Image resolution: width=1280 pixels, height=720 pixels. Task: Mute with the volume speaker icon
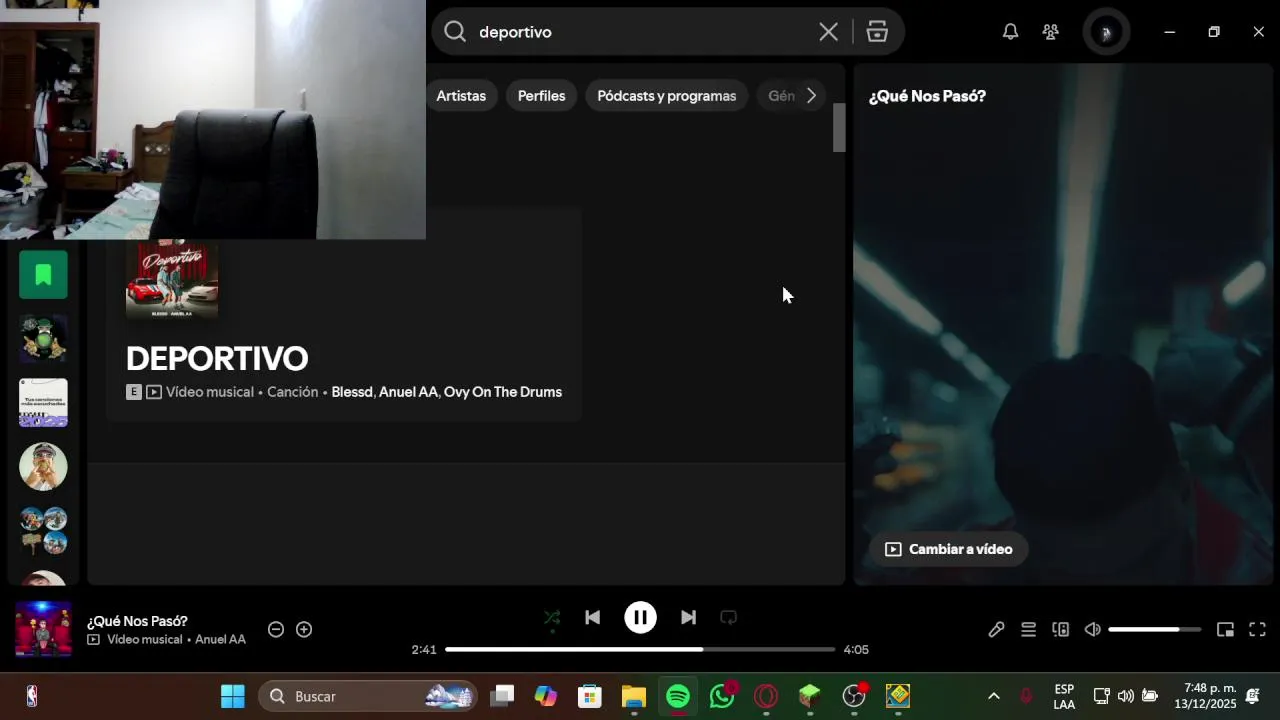tap(1092, 629)
